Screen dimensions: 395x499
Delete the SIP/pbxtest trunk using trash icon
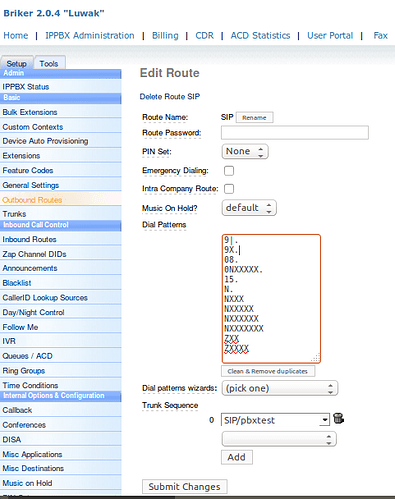pos(338,418)
